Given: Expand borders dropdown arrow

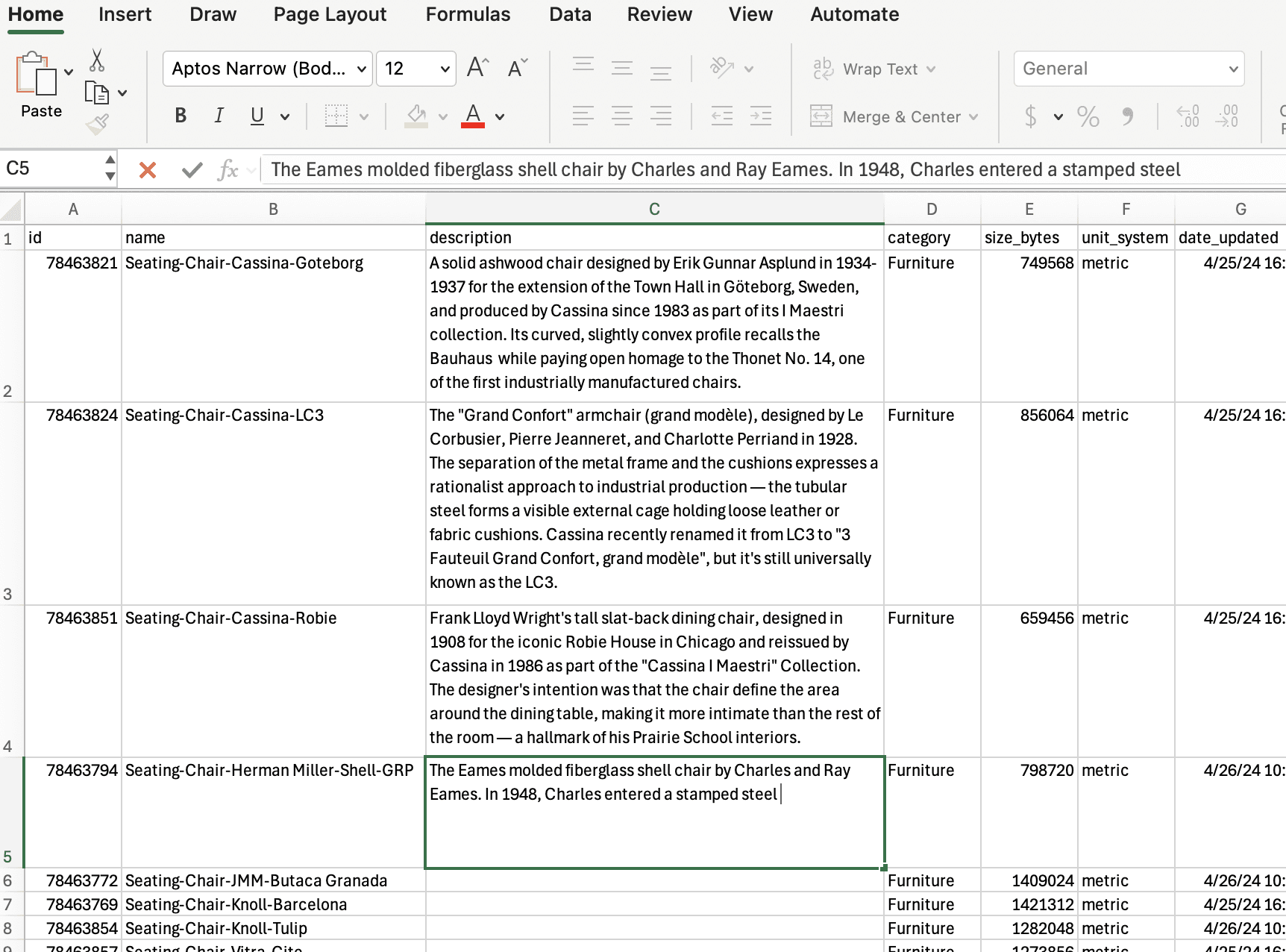Looking at the screenshot, I should point(364,116).
